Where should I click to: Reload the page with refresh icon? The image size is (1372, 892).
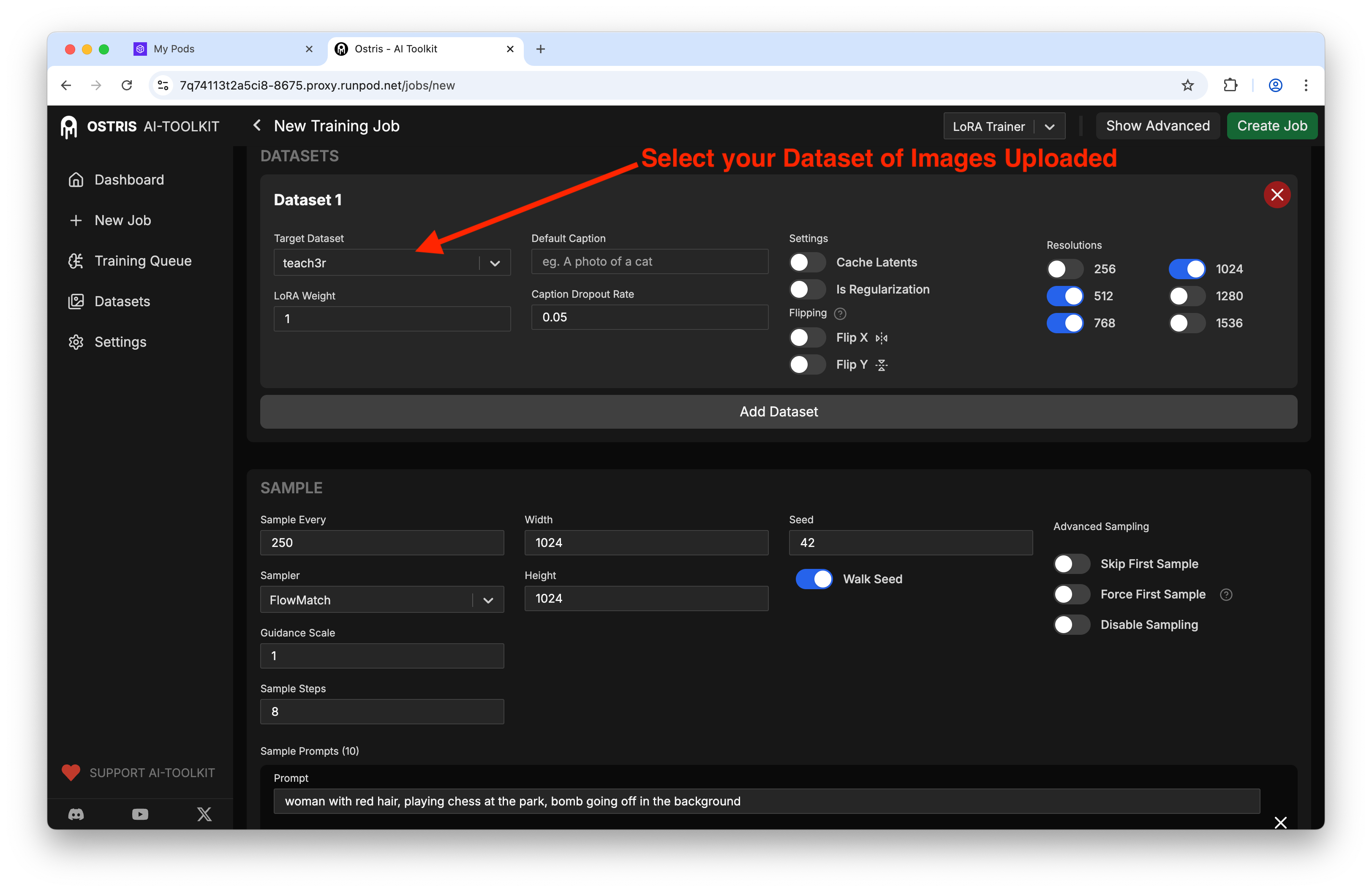click(x=127, y=85)
